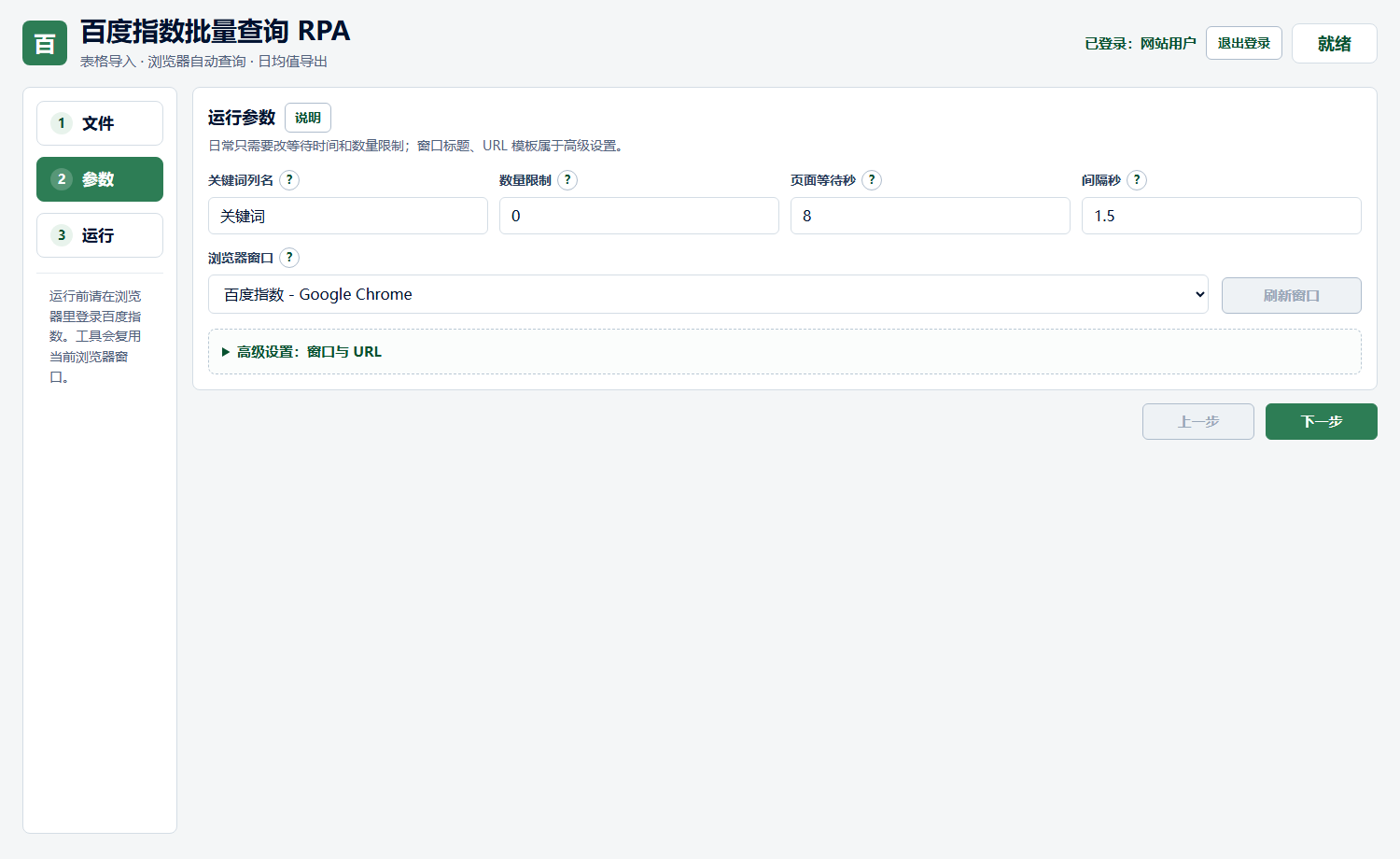1400x859 pixels.
Task: Show the 数量限制 help tooltip icon
Action: [567, 180]
